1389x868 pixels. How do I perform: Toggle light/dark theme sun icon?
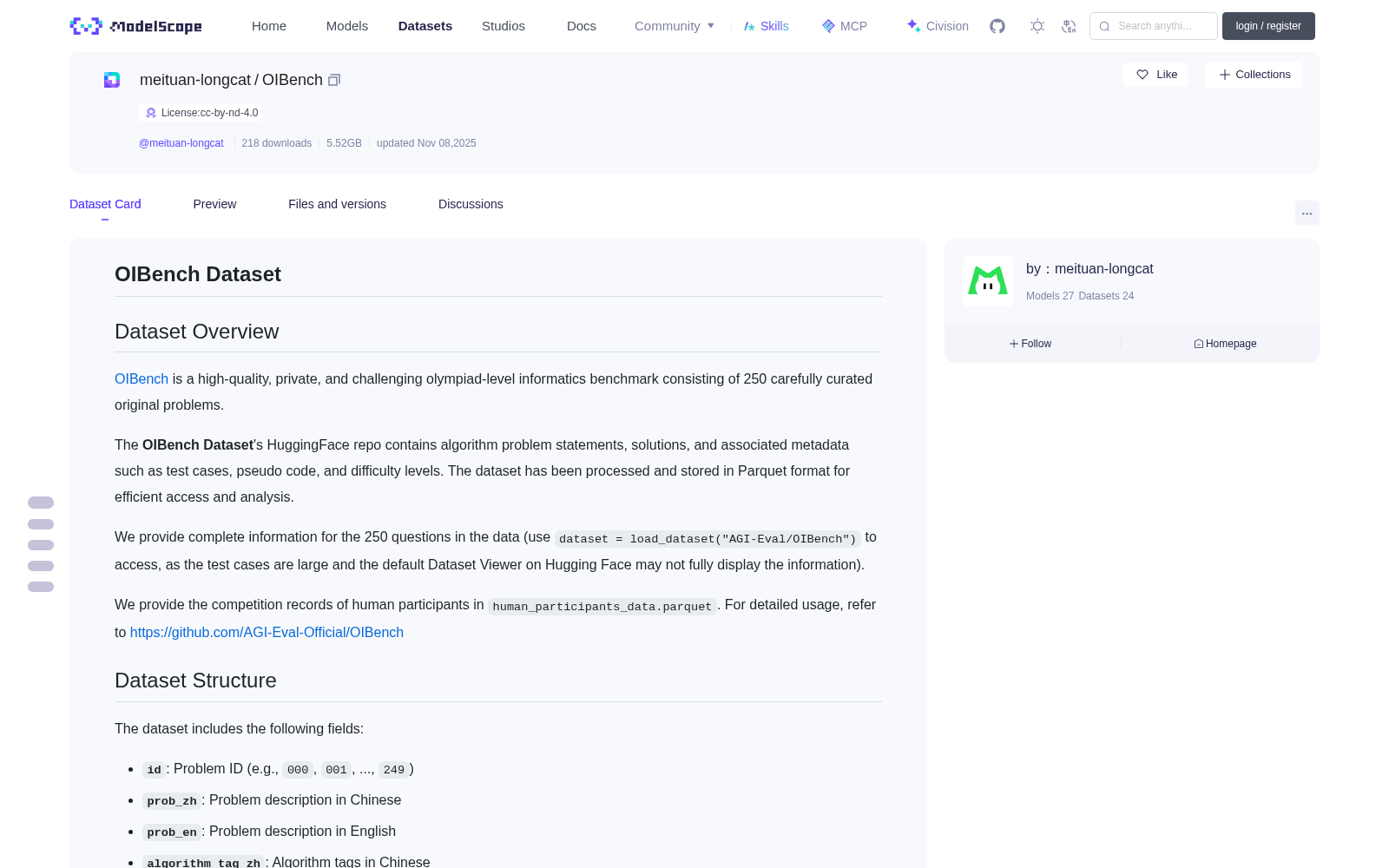pyautogui.click(x=1037, y=26)
